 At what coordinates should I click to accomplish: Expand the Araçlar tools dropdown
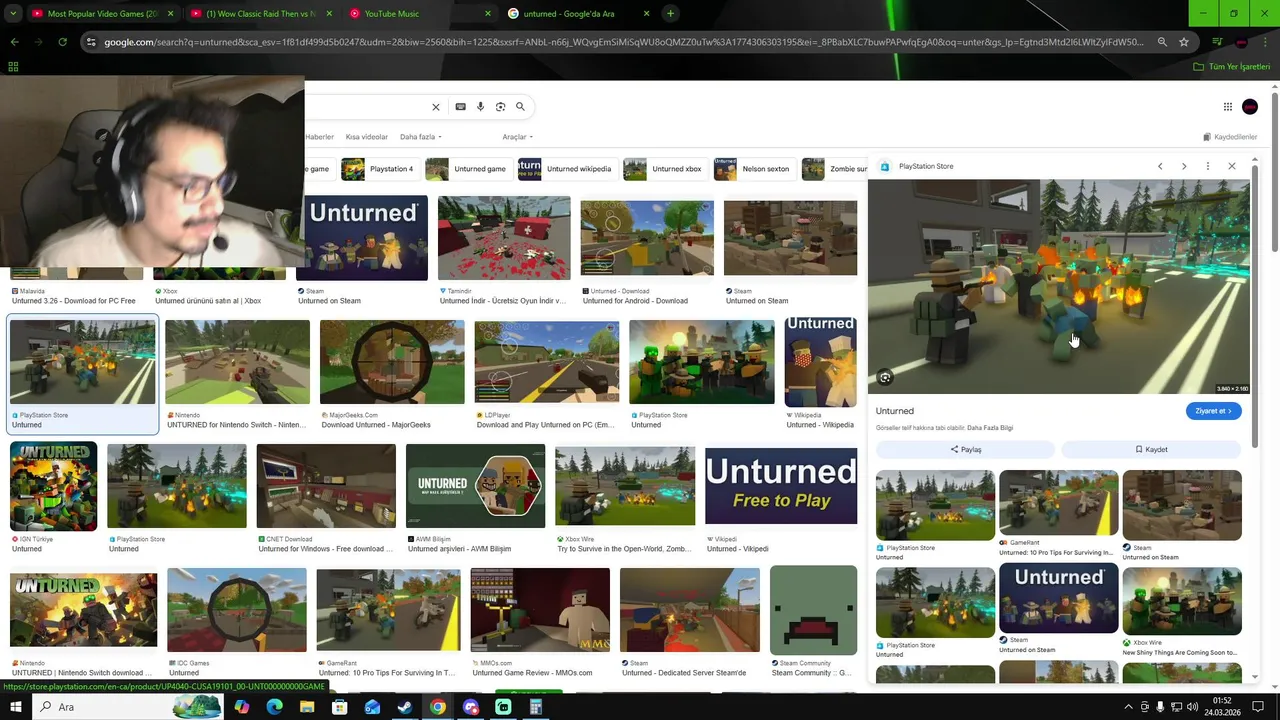point(517,137)
